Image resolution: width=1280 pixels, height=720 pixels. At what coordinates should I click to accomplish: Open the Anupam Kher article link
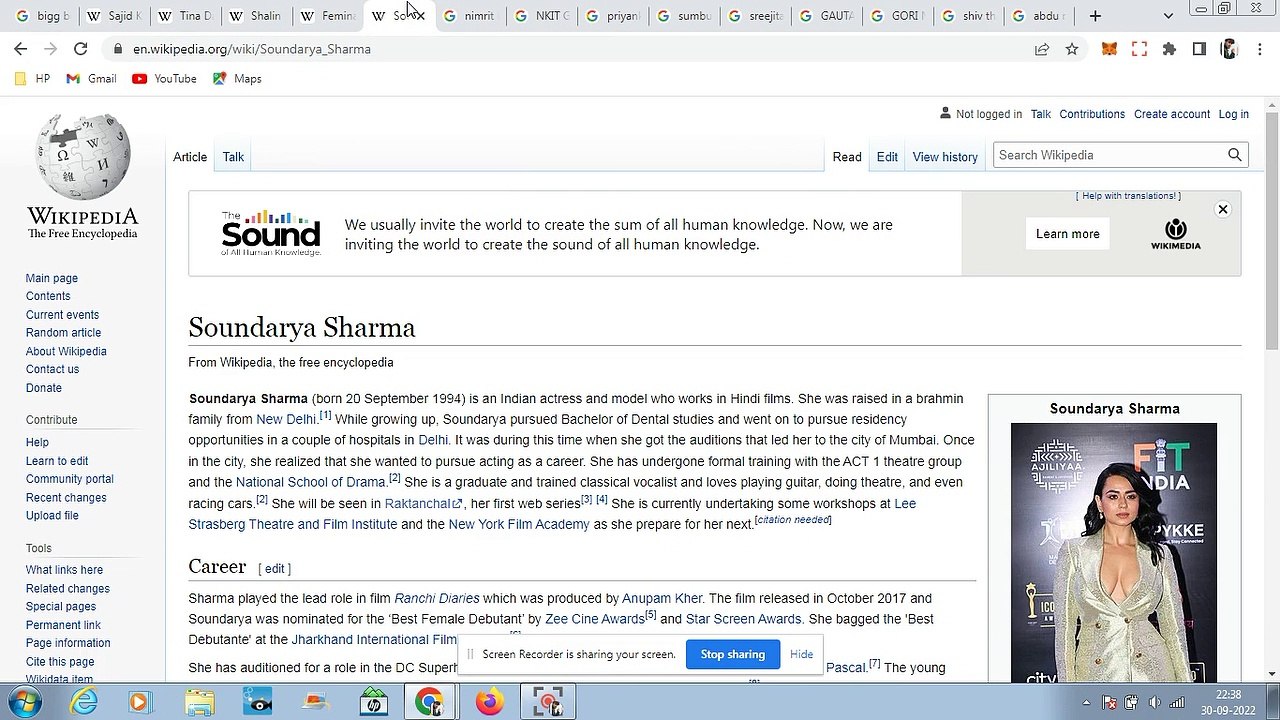(662, 599)
